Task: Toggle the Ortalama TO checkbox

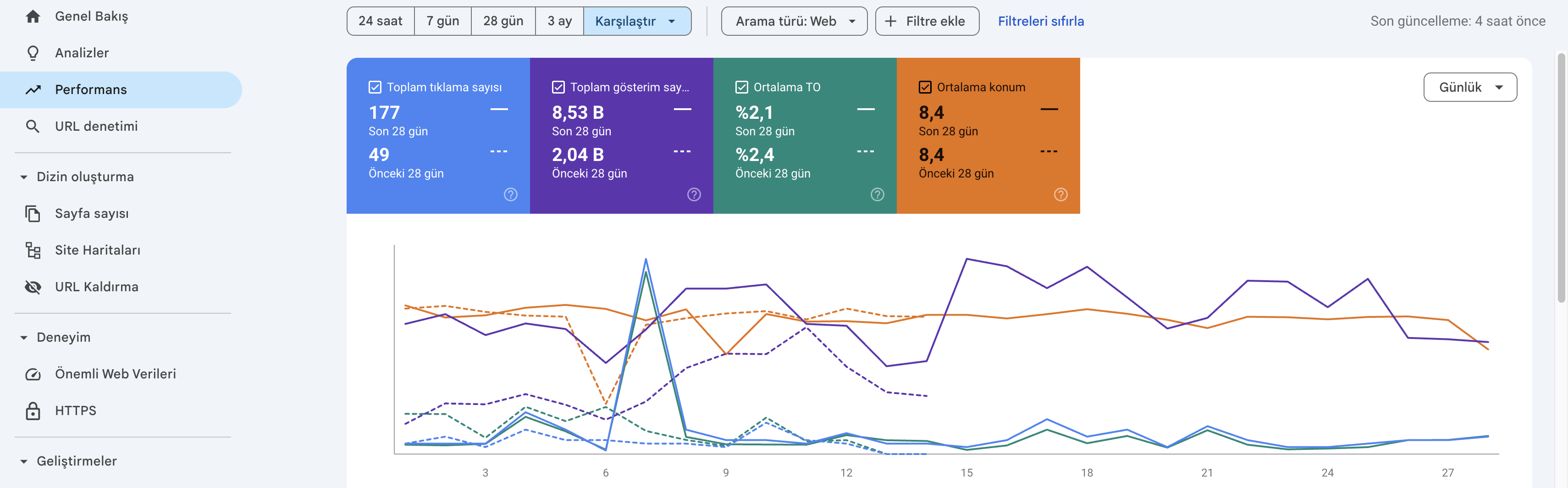Action: (741, 87)
